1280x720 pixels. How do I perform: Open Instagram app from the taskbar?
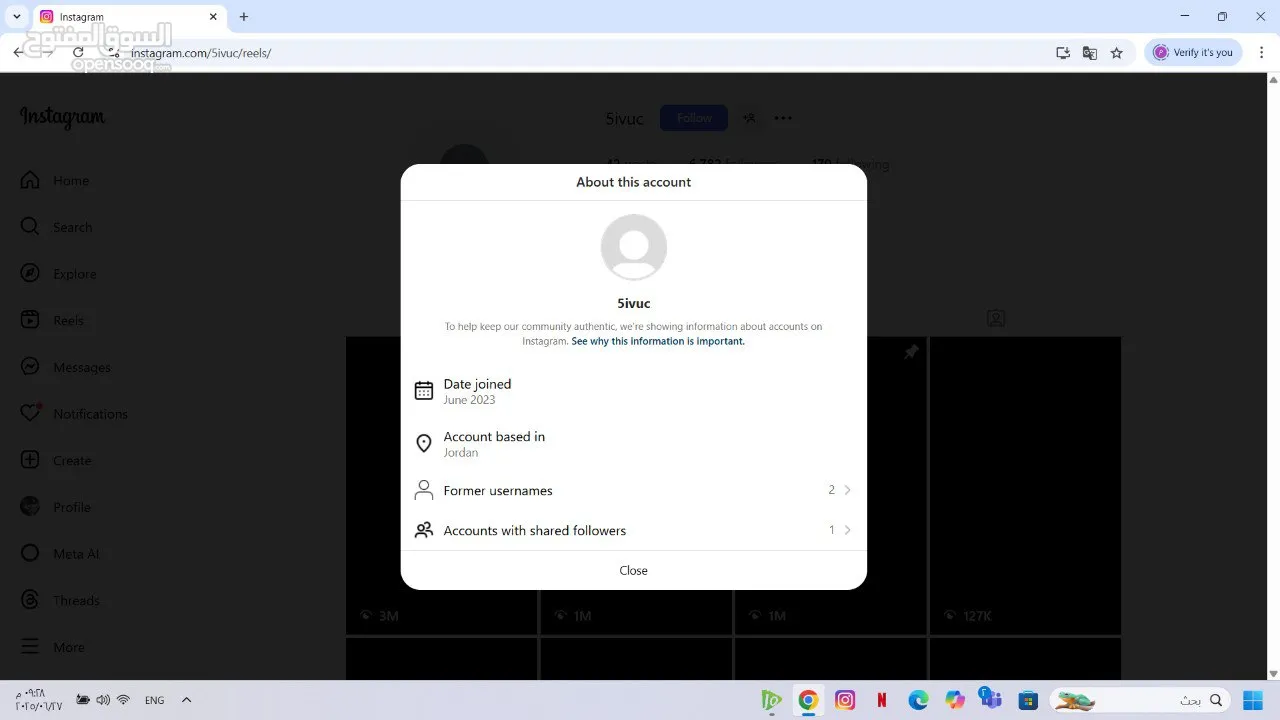pos(845,700)
